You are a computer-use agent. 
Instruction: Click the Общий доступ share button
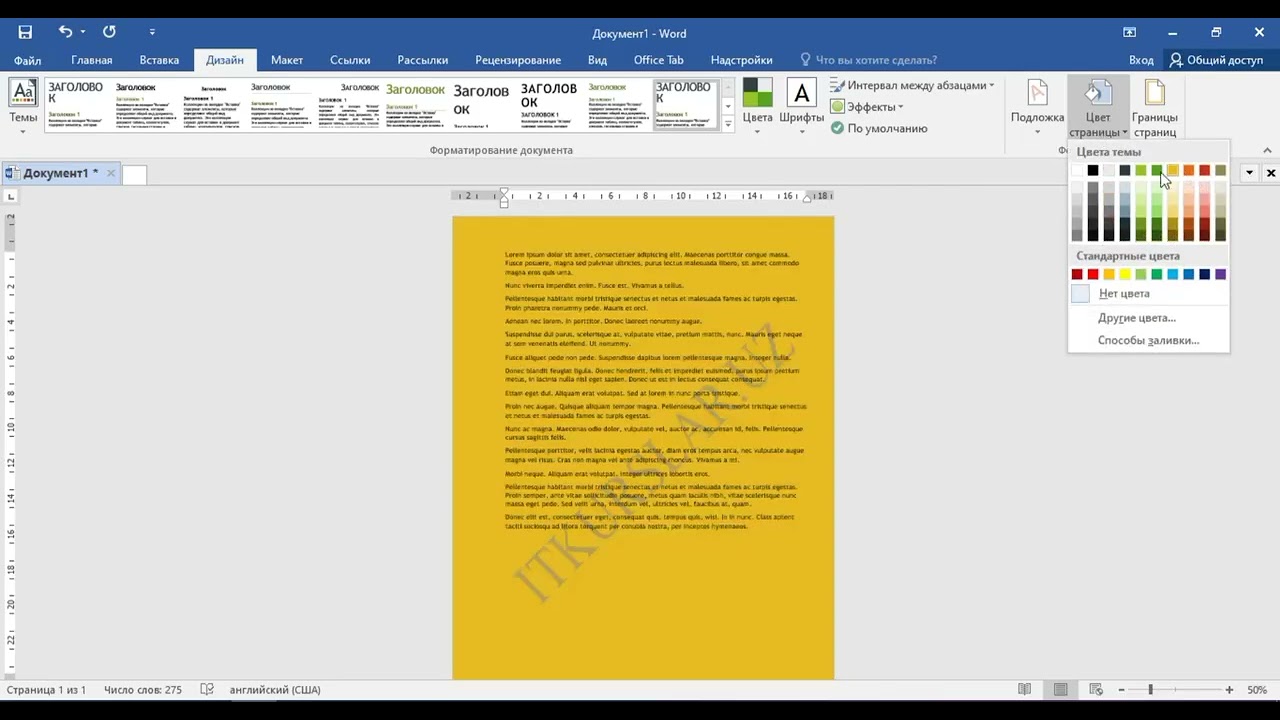pyautogui.click(x=1216, y=60)
